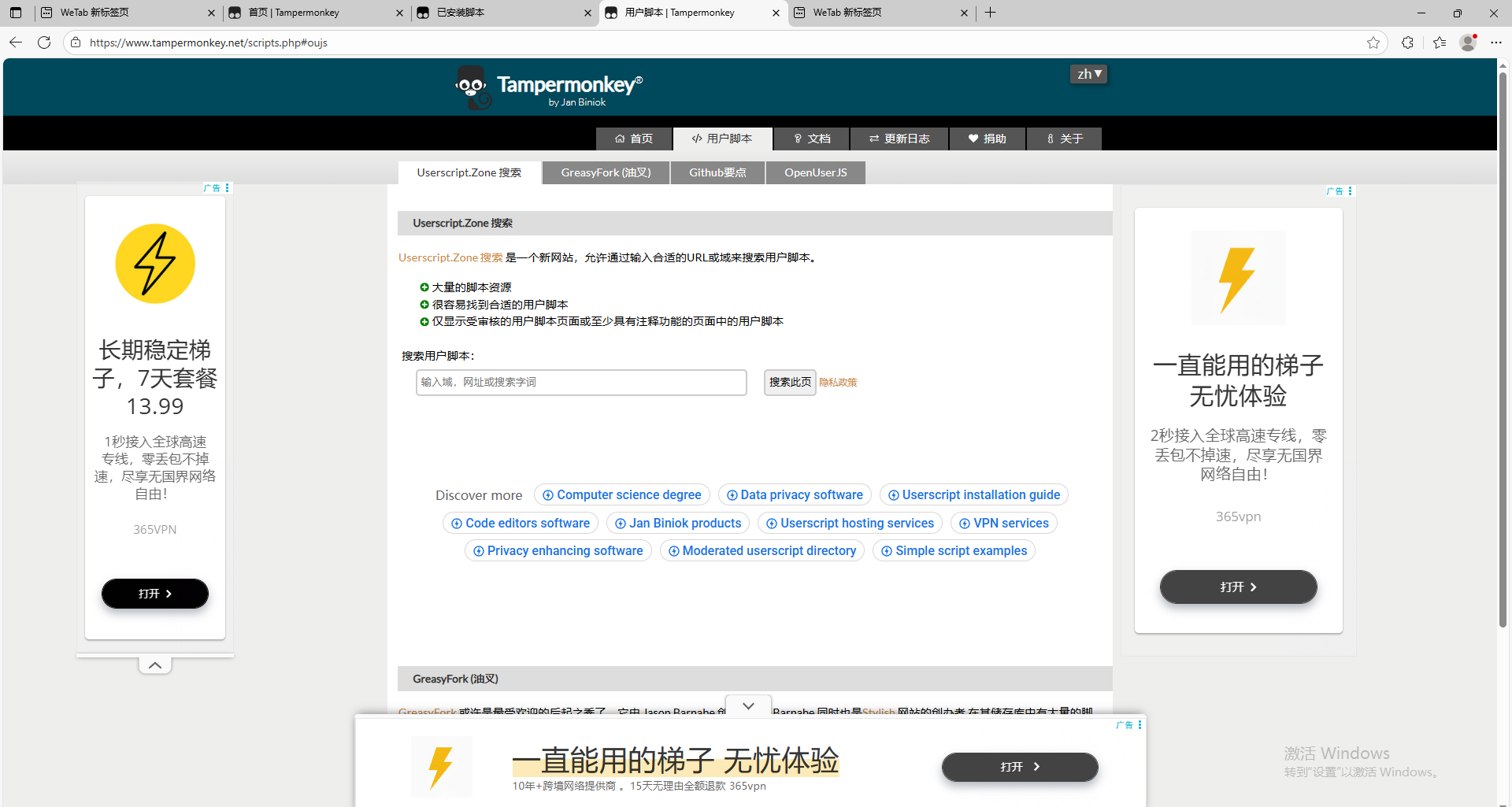This screenshot has height=807, width=1512.
Task: Open the 文档 navigation menu item
Action: tap(811, 139)
